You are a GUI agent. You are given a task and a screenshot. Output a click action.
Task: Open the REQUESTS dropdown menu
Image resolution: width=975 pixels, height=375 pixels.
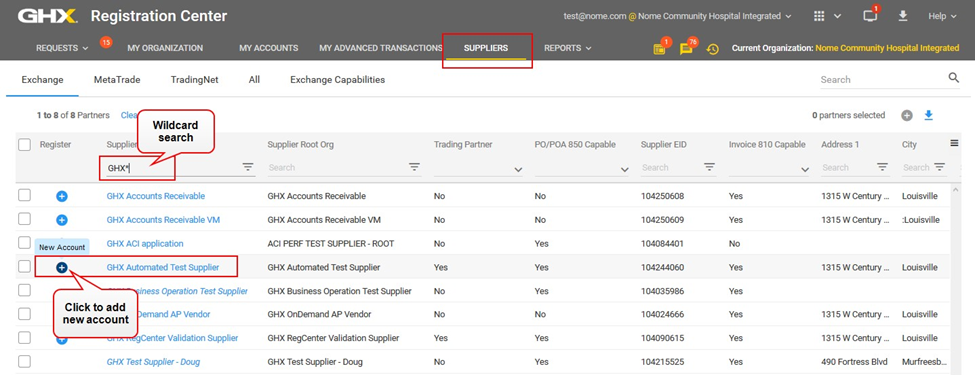[62, 48]
